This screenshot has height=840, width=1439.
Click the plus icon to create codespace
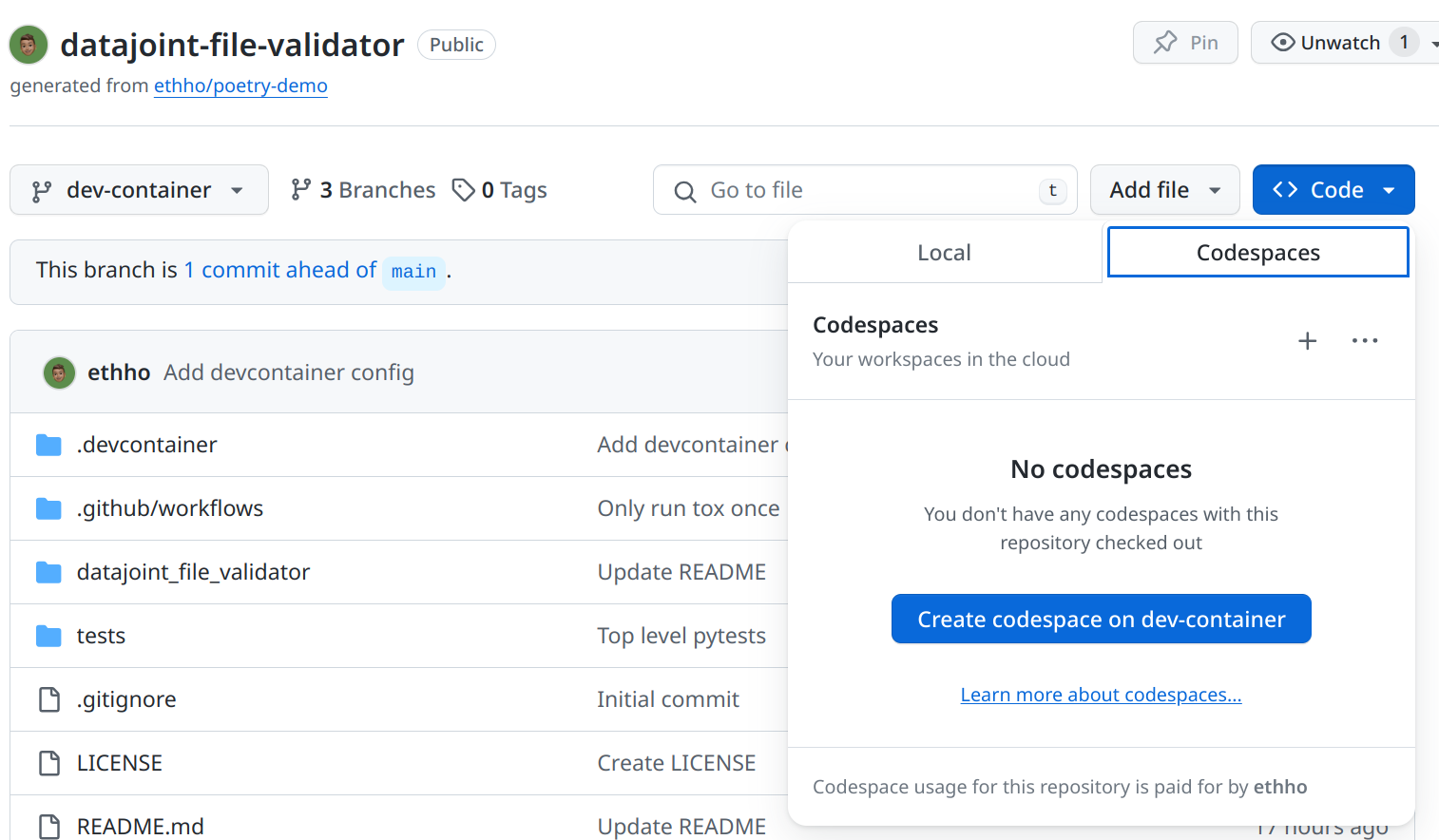[x=1308, y=341]
